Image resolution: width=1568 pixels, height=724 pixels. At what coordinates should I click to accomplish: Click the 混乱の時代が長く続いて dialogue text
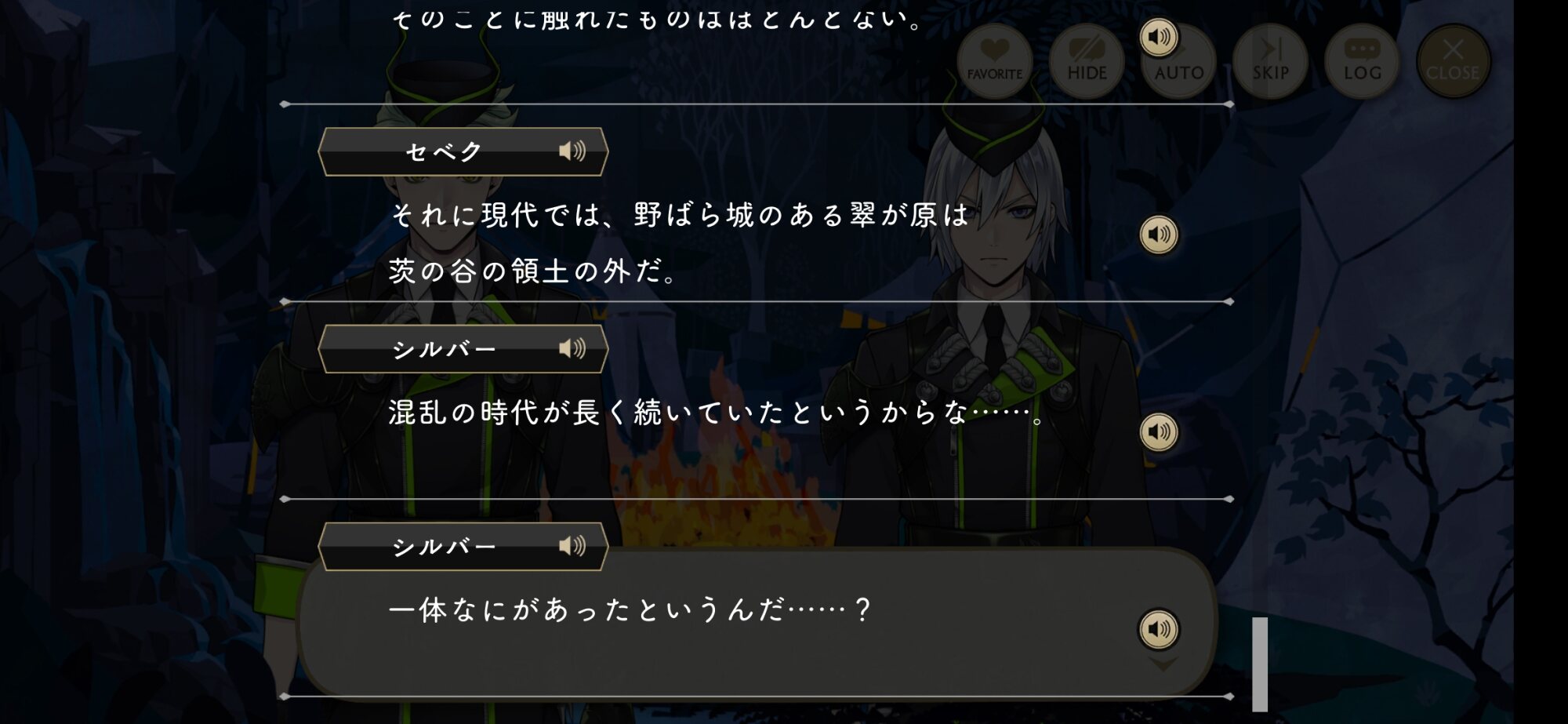click(x=716, y=413)
